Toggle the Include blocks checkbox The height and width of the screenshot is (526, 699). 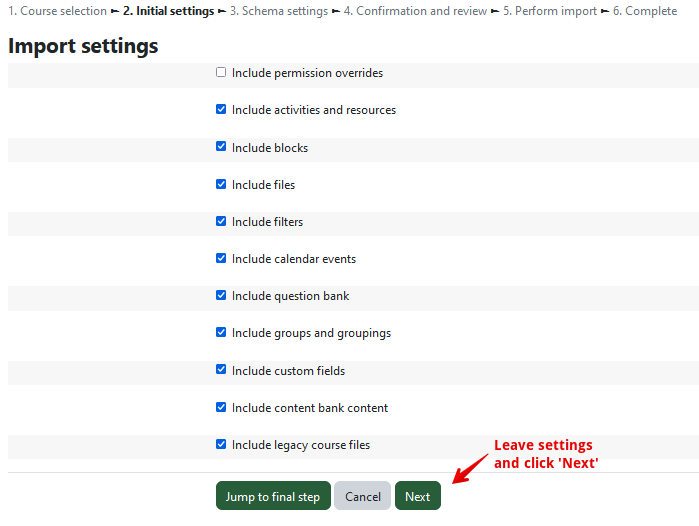click(x=221, y=147)
